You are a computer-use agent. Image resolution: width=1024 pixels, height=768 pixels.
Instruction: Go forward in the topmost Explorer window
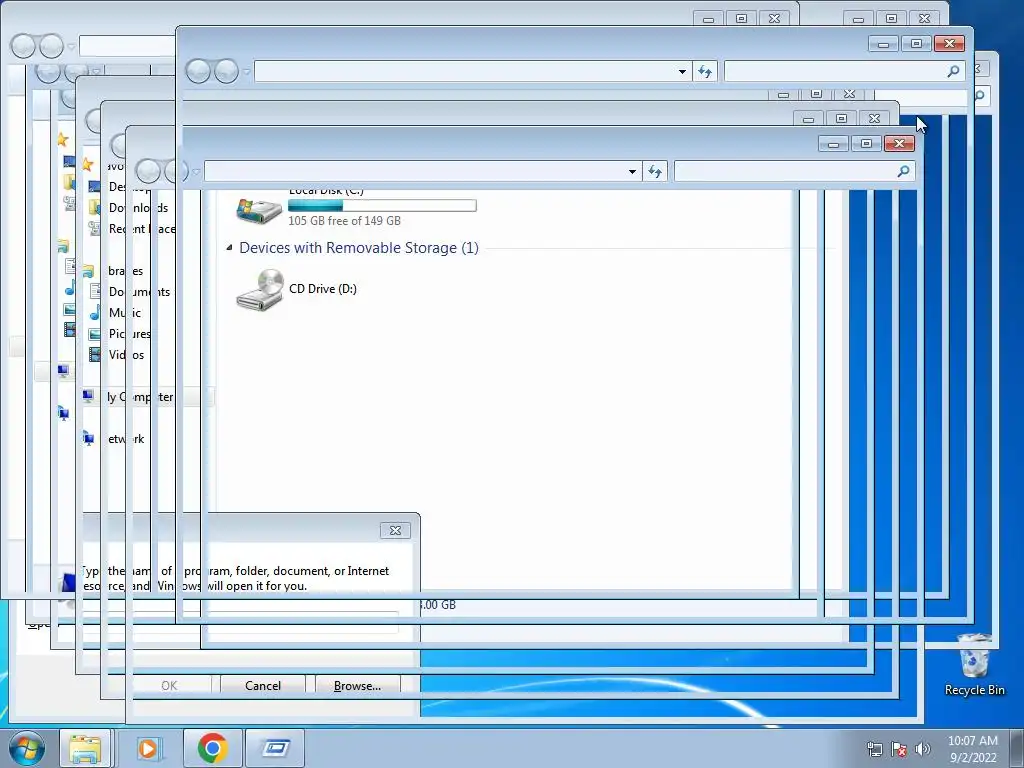227,71
